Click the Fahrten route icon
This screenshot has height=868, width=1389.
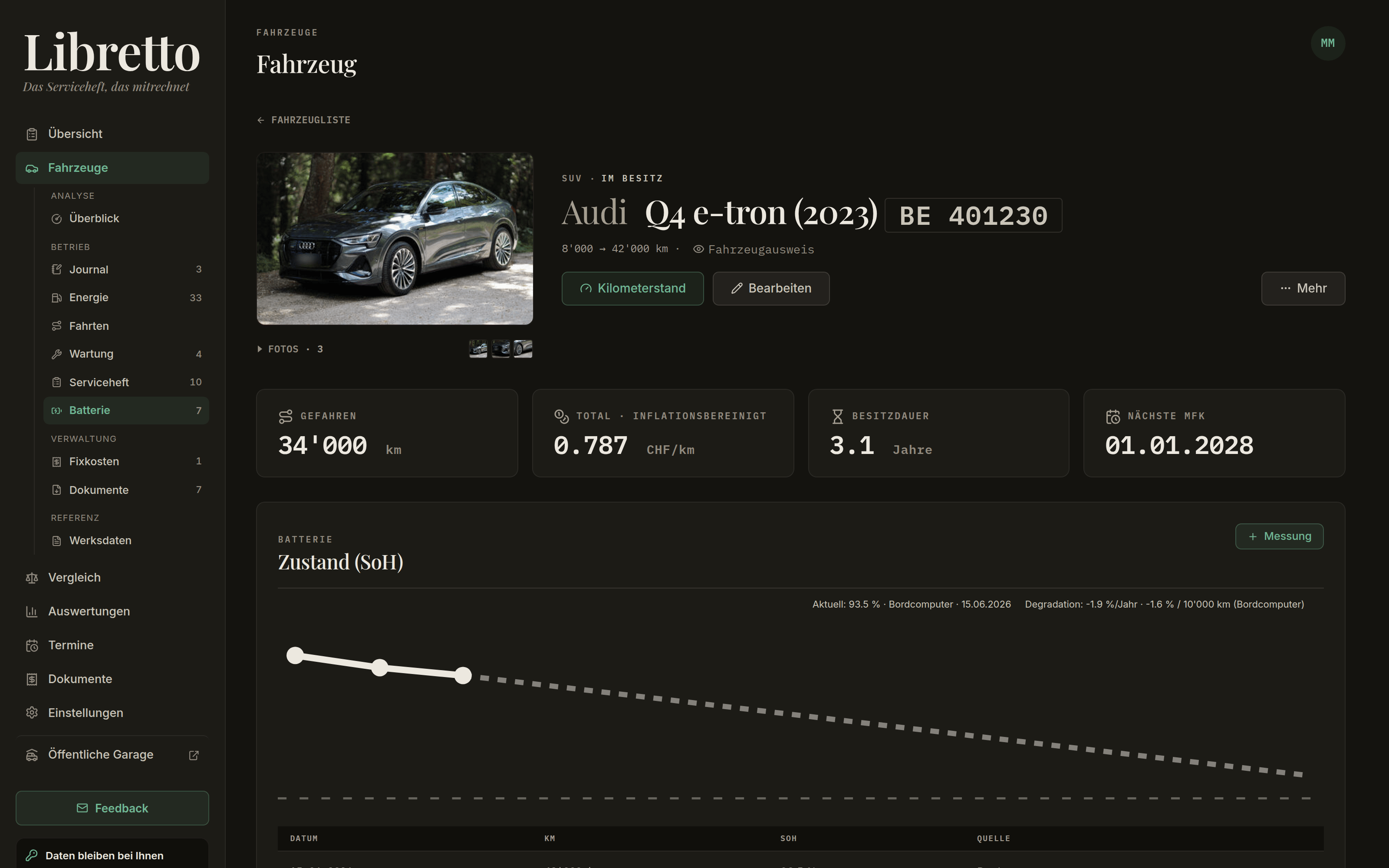pyautogui.click(x=56, y=326)
